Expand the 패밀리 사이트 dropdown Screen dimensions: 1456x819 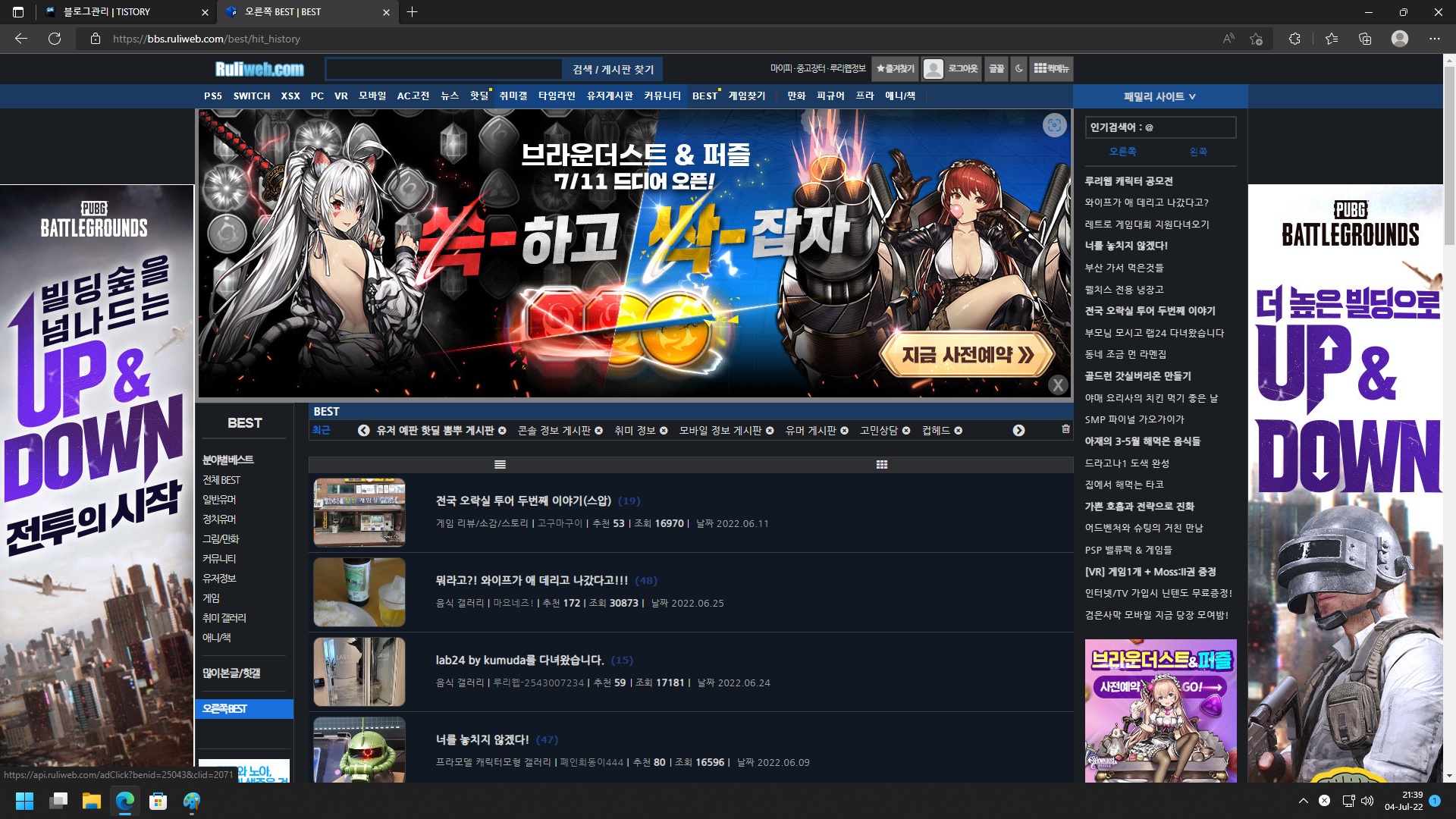(x=1159, y=96)
